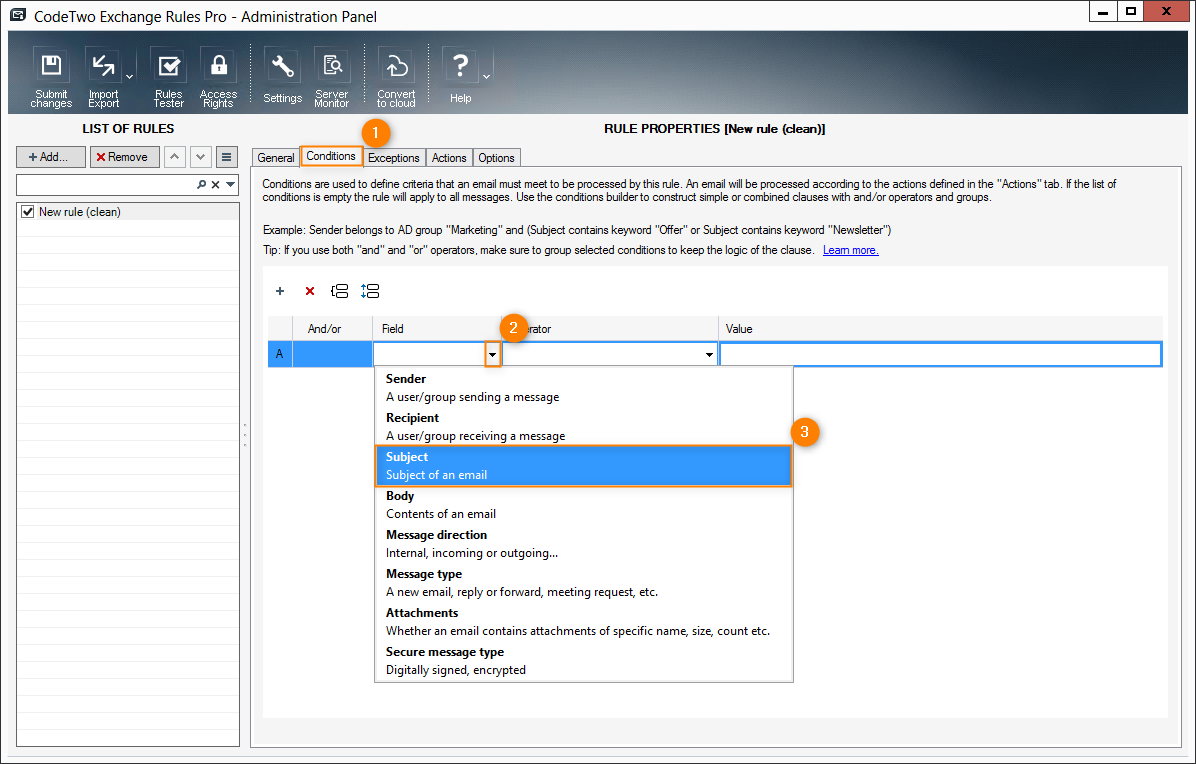Click the ungroup conditions icon
1196x764 pixels.
[x=370, y=291]
